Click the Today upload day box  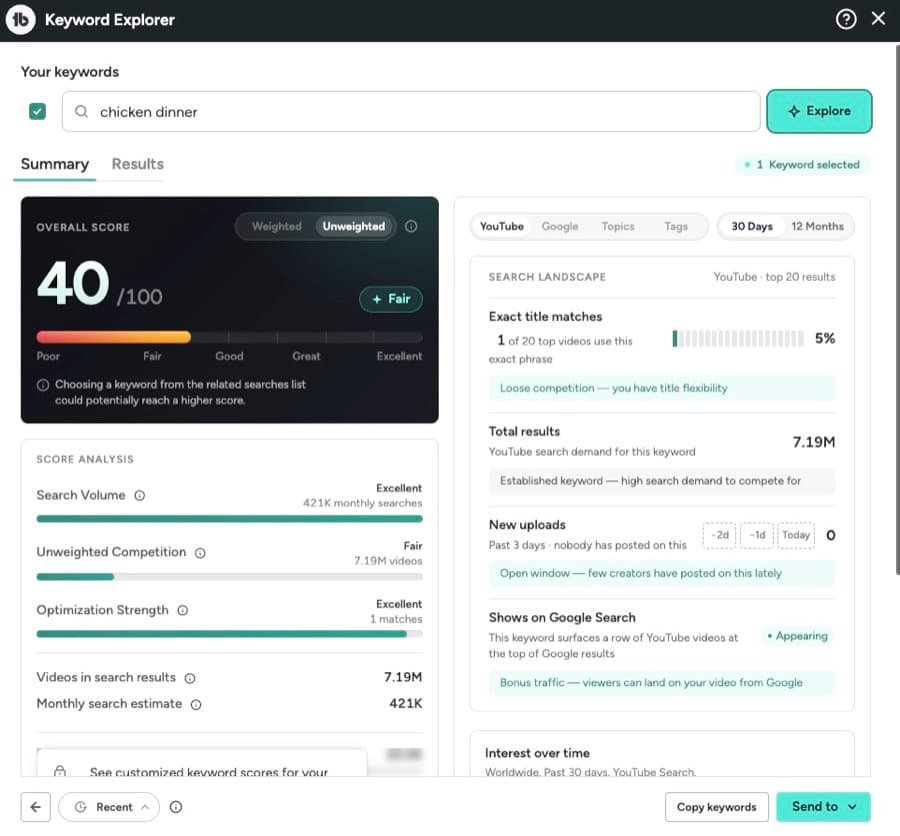coord(796,535)
